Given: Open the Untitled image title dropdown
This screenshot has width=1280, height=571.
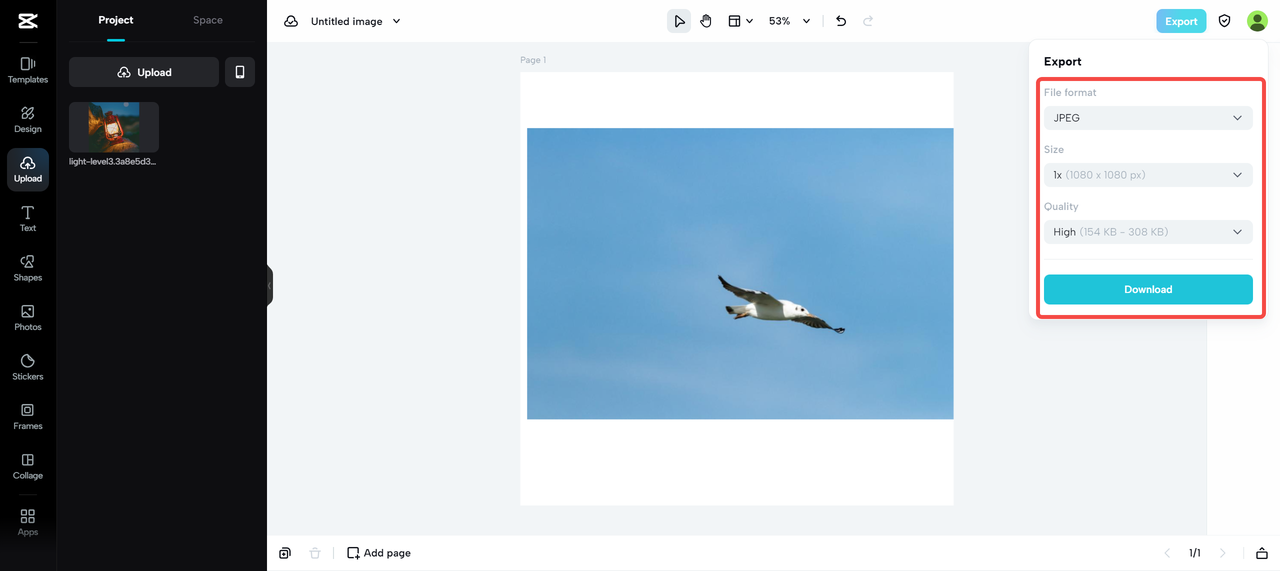Looking at the screenshot, I should [356, 21].
